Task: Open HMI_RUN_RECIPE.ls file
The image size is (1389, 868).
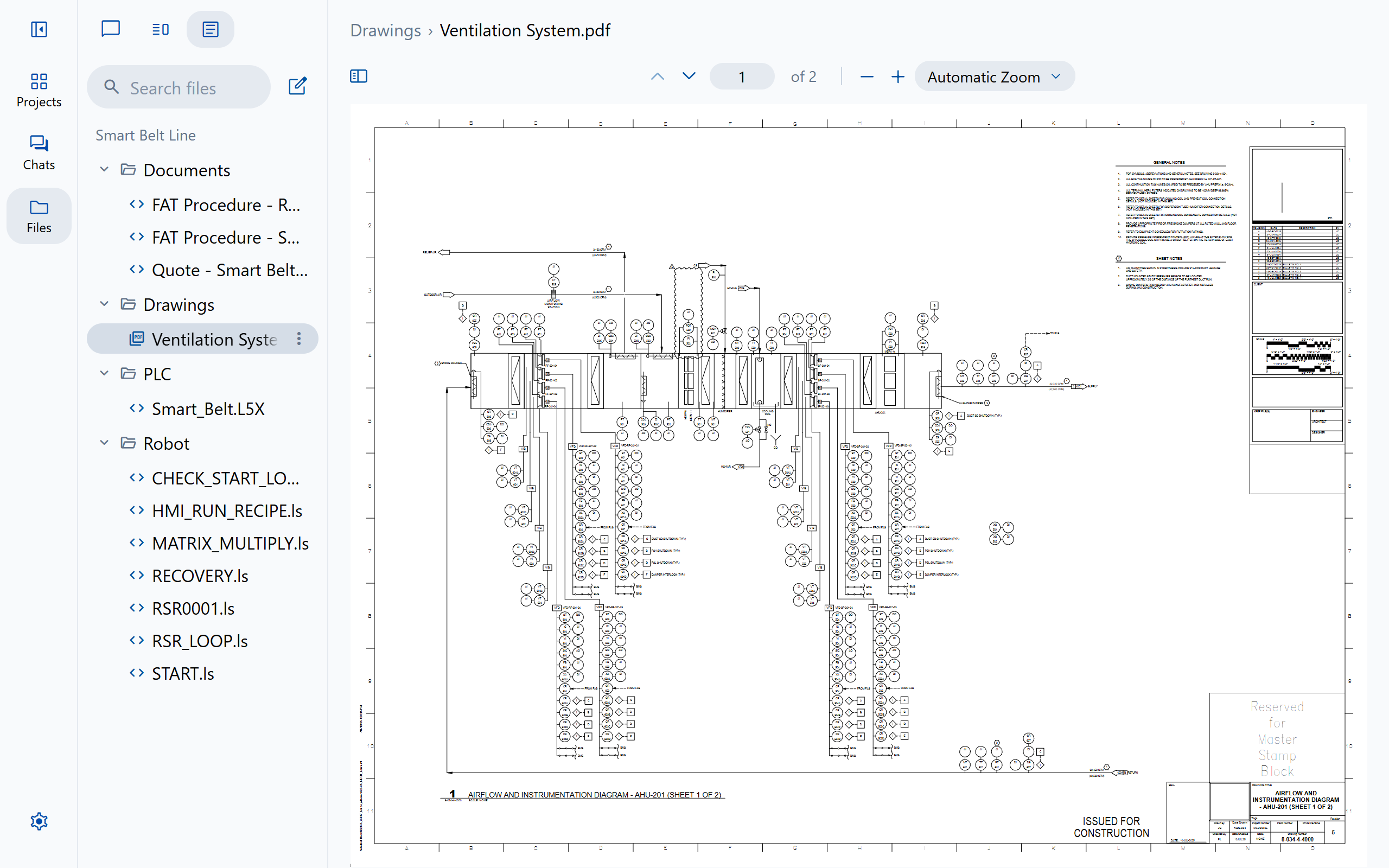Action: point(216,511)
